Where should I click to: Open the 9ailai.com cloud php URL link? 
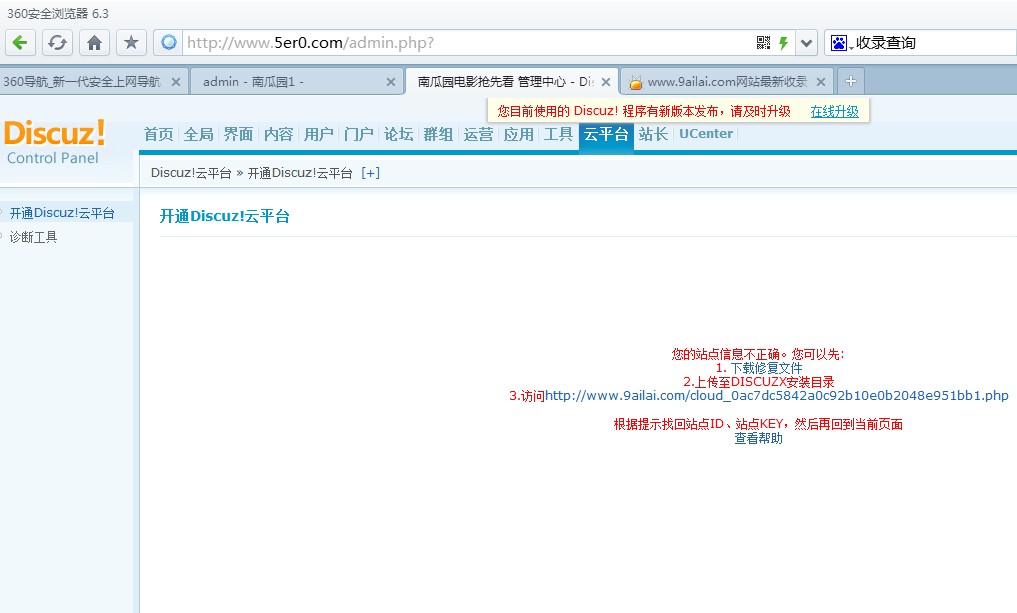(x=777, y=396)
